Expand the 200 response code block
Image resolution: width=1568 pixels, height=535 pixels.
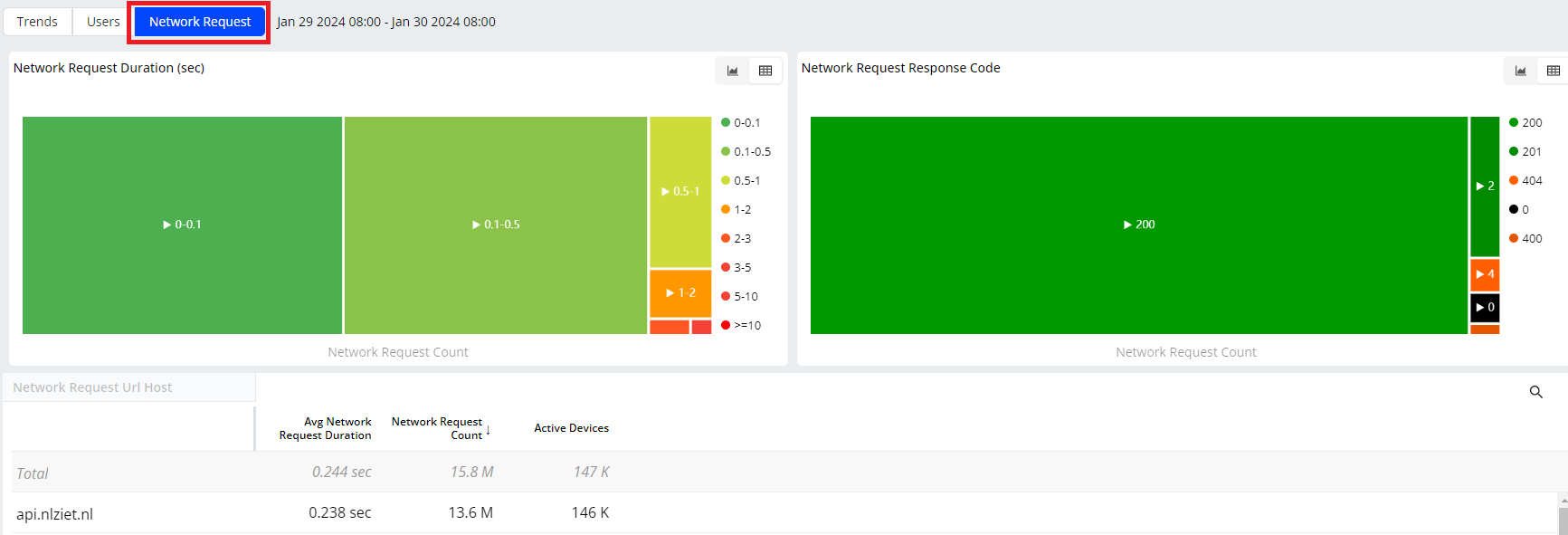click(x=1138, y=225)
